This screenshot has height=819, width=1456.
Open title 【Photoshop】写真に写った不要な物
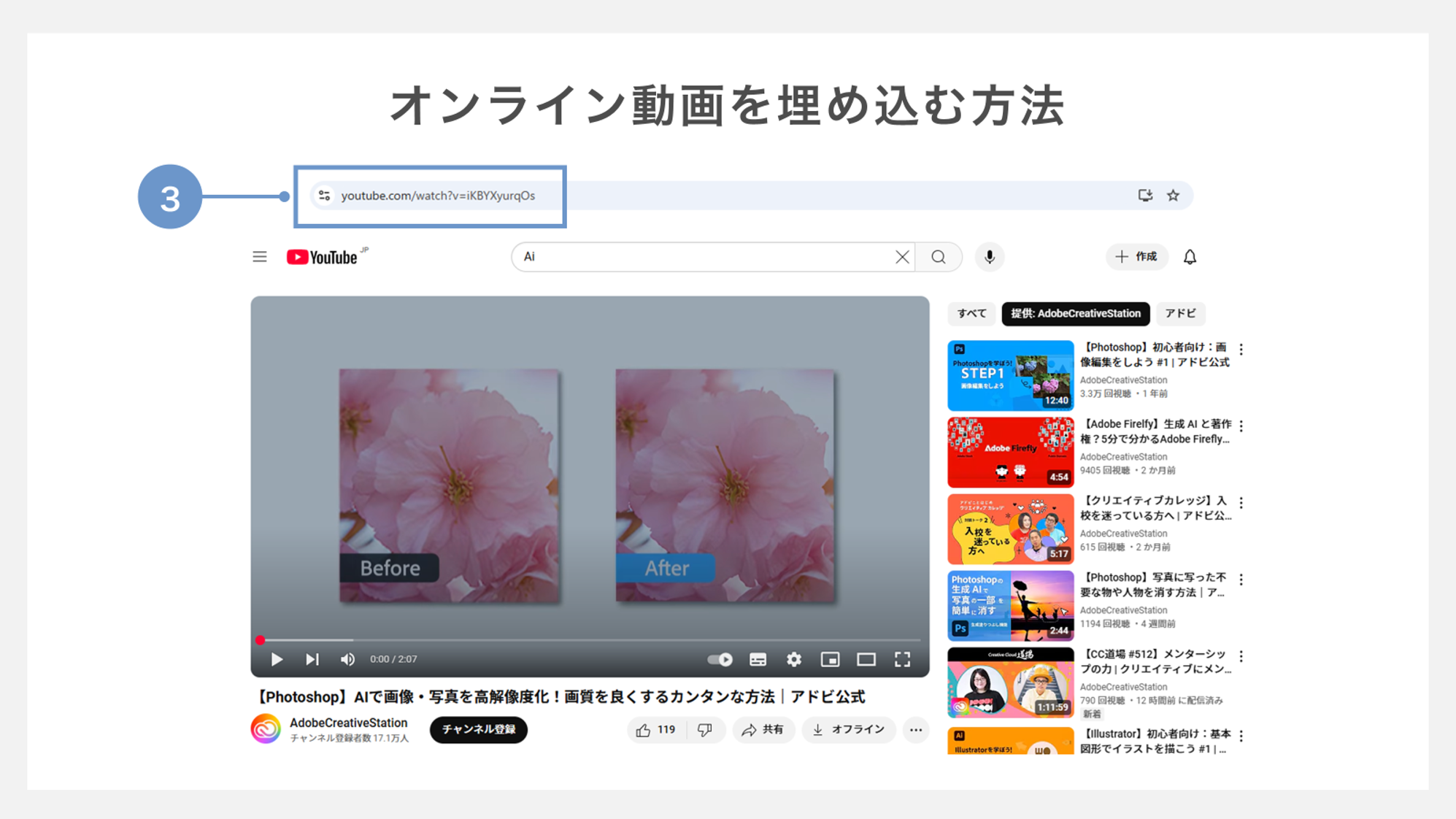1153,585
